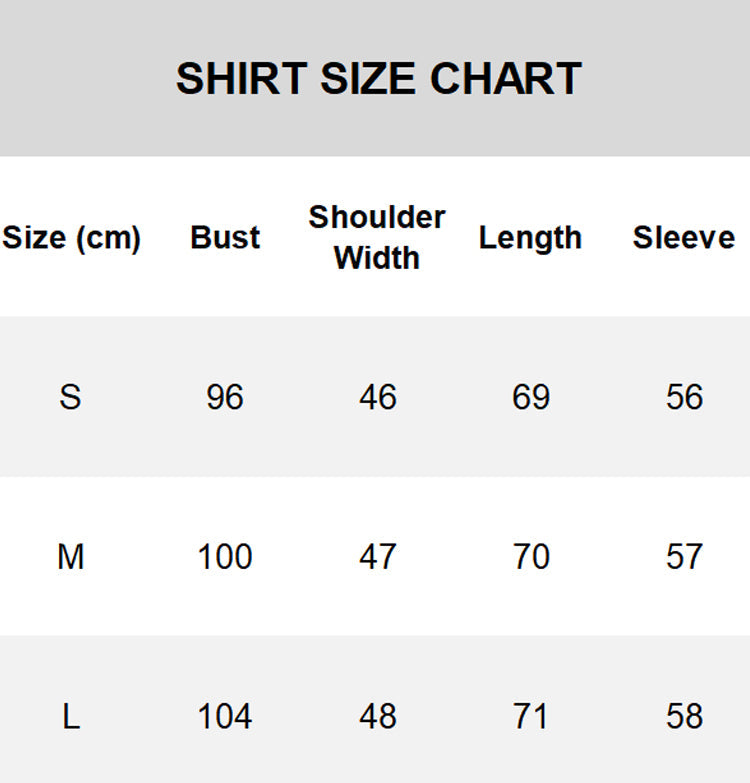Click the bust value 104
Image resolution: width=750 pixels, height=783 pixels.
[225, 716]
